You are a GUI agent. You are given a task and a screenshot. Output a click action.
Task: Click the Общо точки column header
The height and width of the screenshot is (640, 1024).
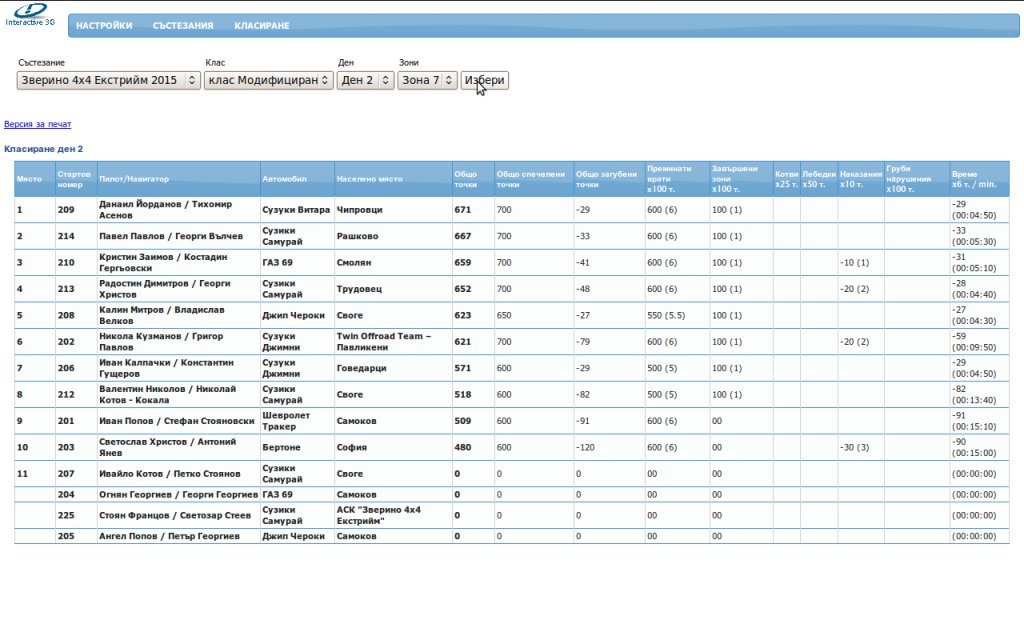[466, 179]
